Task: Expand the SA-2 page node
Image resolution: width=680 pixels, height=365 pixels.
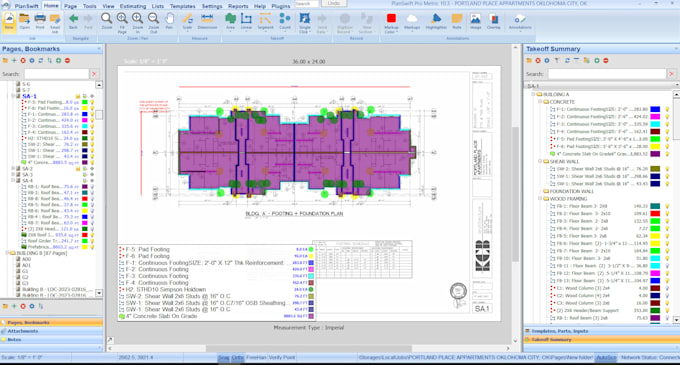Action: click(13, 169)
